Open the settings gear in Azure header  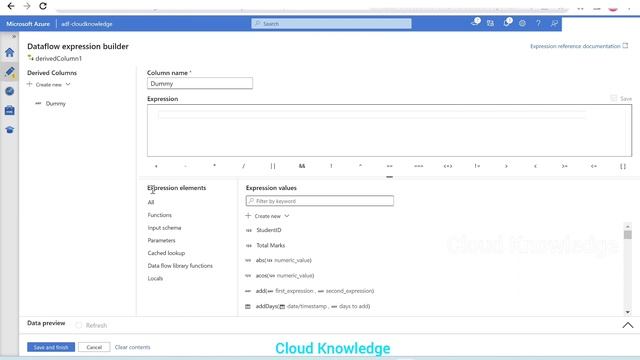pyautogui.click(x=522, y=23)
